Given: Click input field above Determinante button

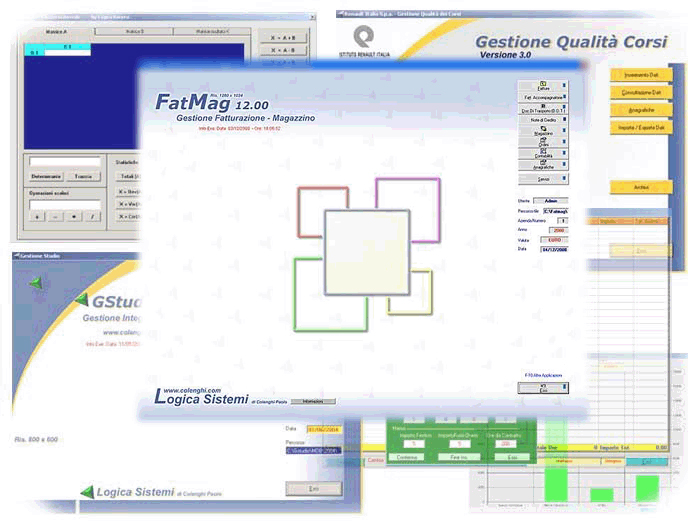Looking at the screenshot, I should point(65,162).
